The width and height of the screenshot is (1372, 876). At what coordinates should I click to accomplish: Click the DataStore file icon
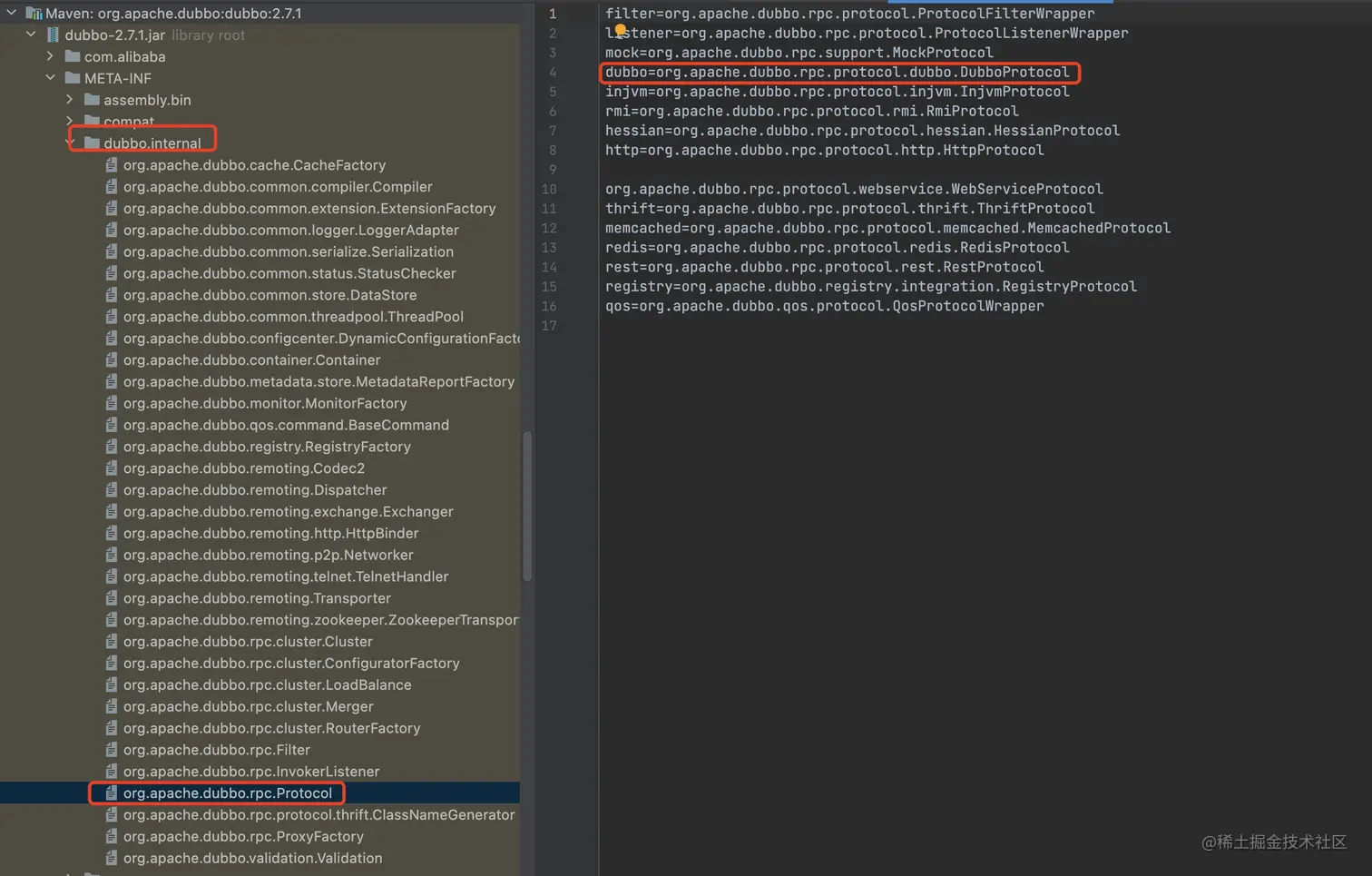pyautogui.click(x=112, y=295)
